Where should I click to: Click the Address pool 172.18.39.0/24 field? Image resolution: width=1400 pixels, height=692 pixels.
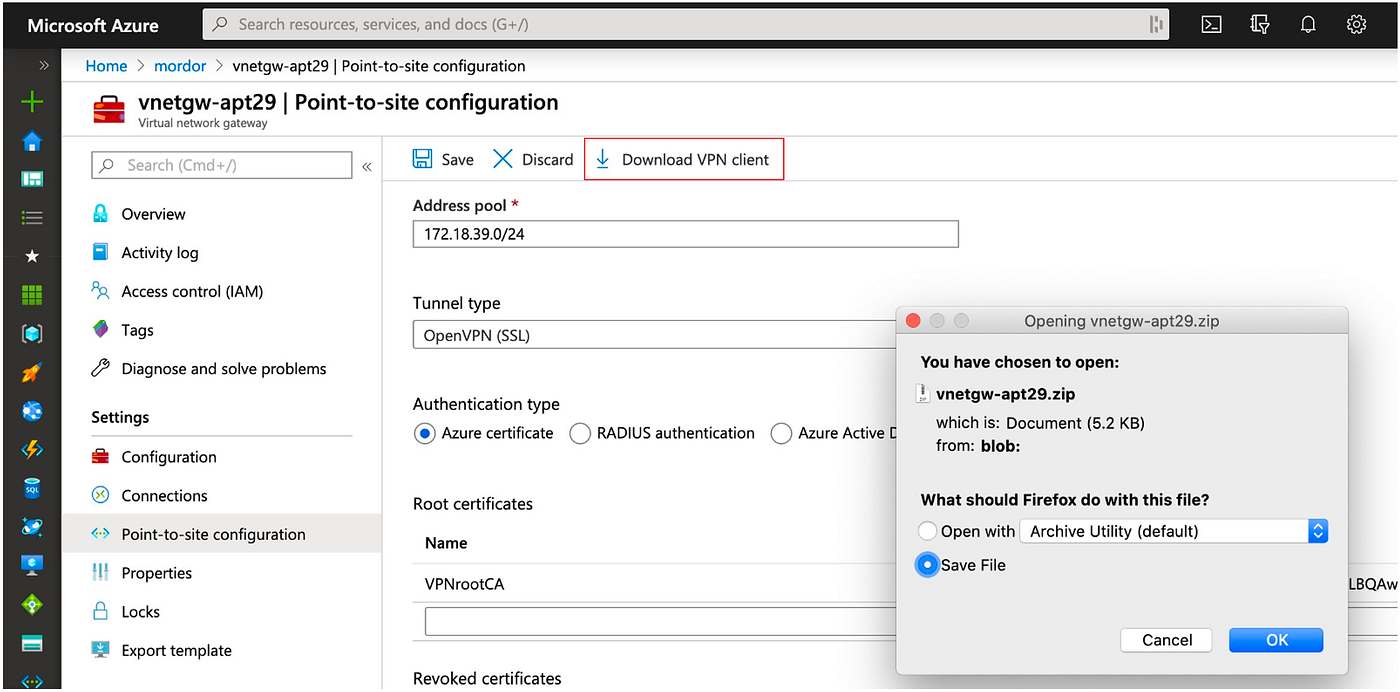[685, 234]
